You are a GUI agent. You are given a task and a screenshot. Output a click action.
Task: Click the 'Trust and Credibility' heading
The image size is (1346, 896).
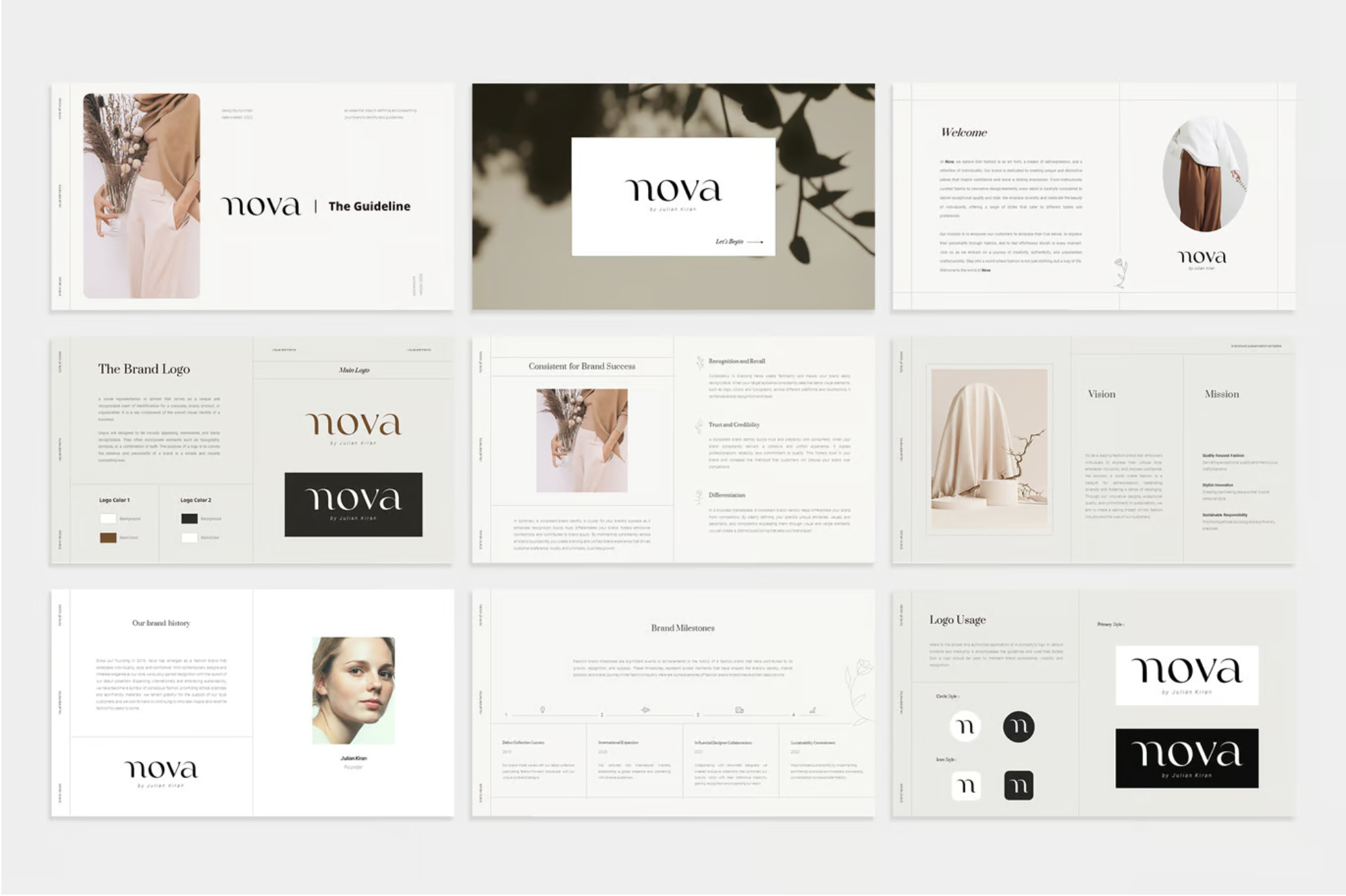(x=734, y=424)
